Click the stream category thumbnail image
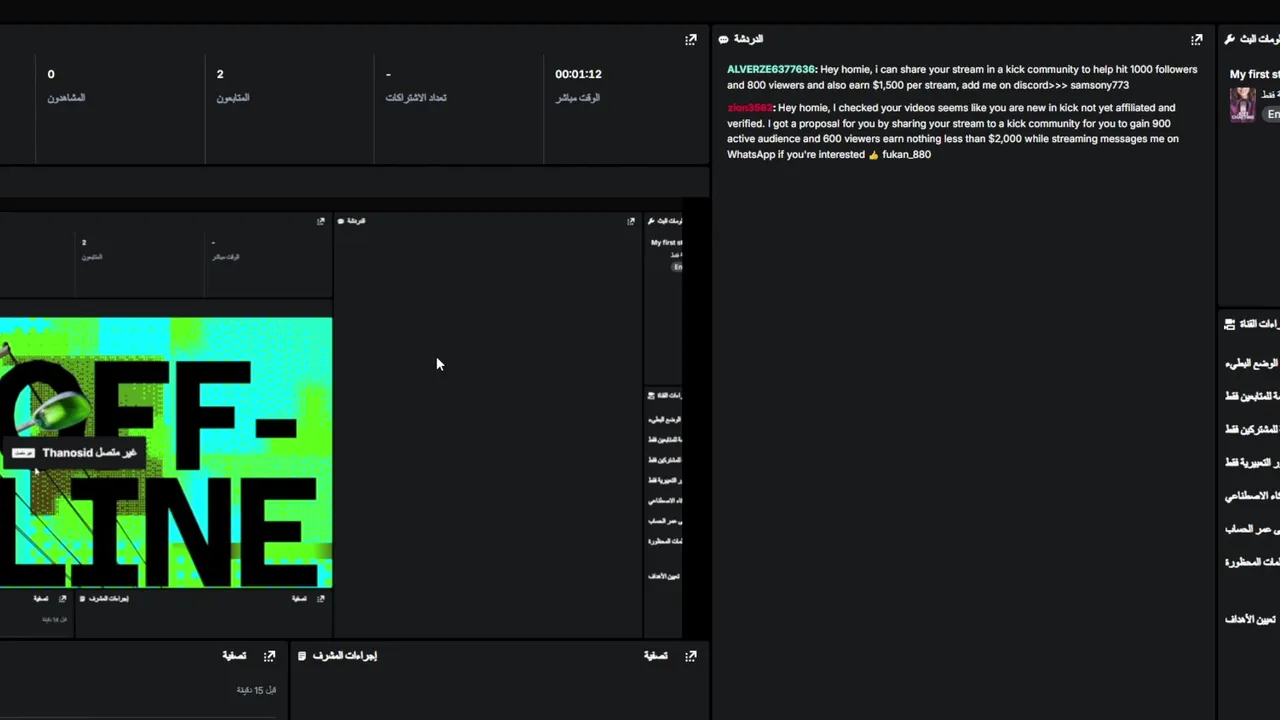This screenshot has width=1280, height=720. click(1242, 104)
